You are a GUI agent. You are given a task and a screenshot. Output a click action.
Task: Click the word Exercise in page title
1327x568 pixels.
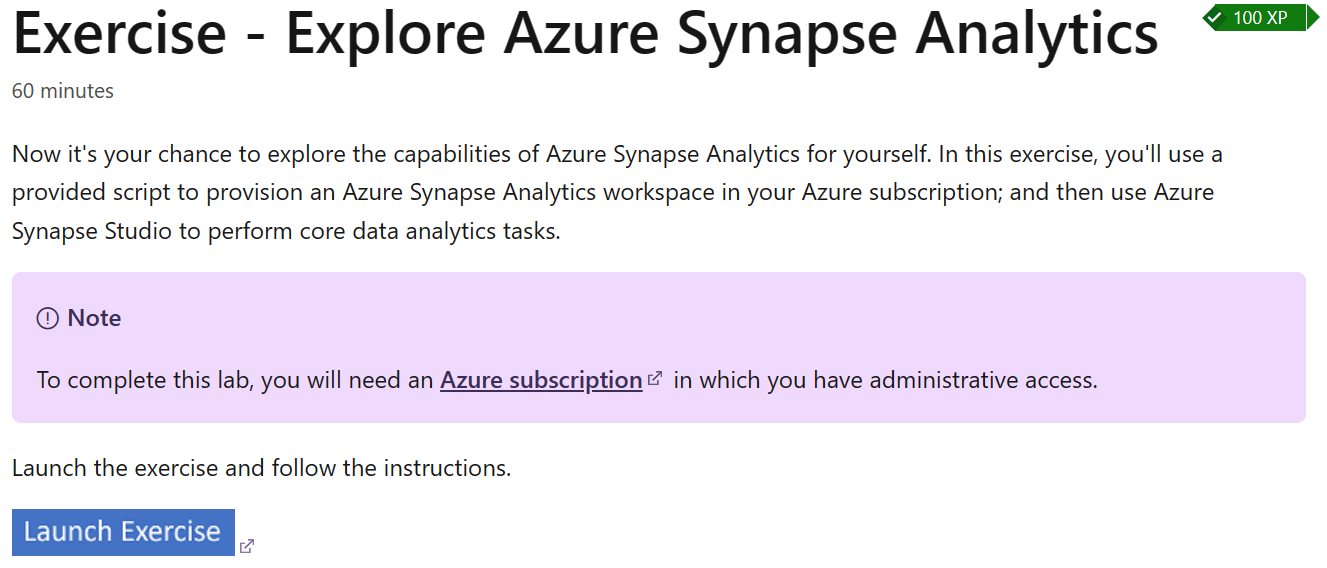120,33
